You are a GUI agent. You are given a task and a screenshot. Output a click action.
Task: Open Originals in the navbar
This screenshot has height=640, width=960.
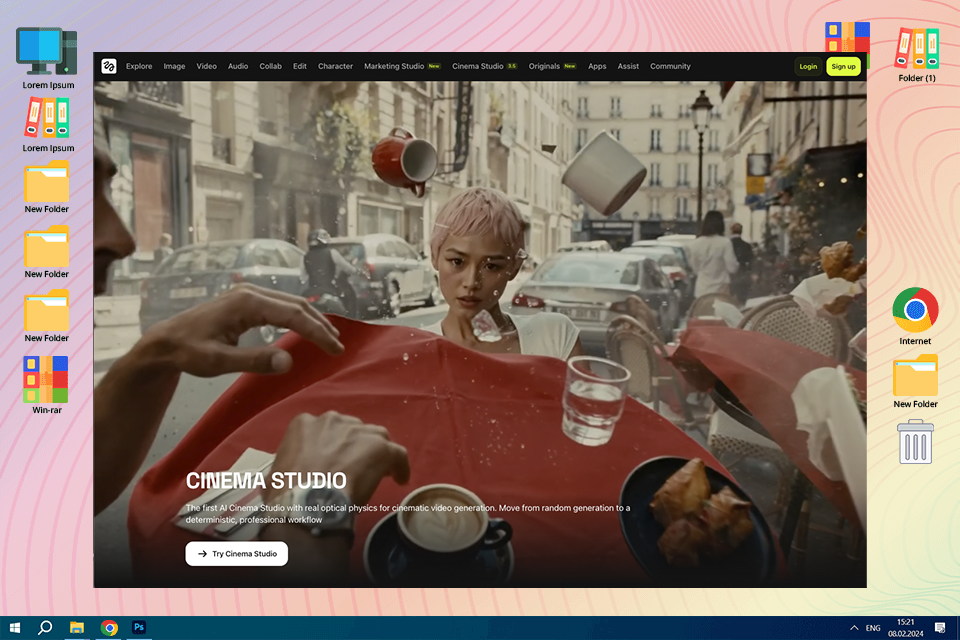(552, 66)
